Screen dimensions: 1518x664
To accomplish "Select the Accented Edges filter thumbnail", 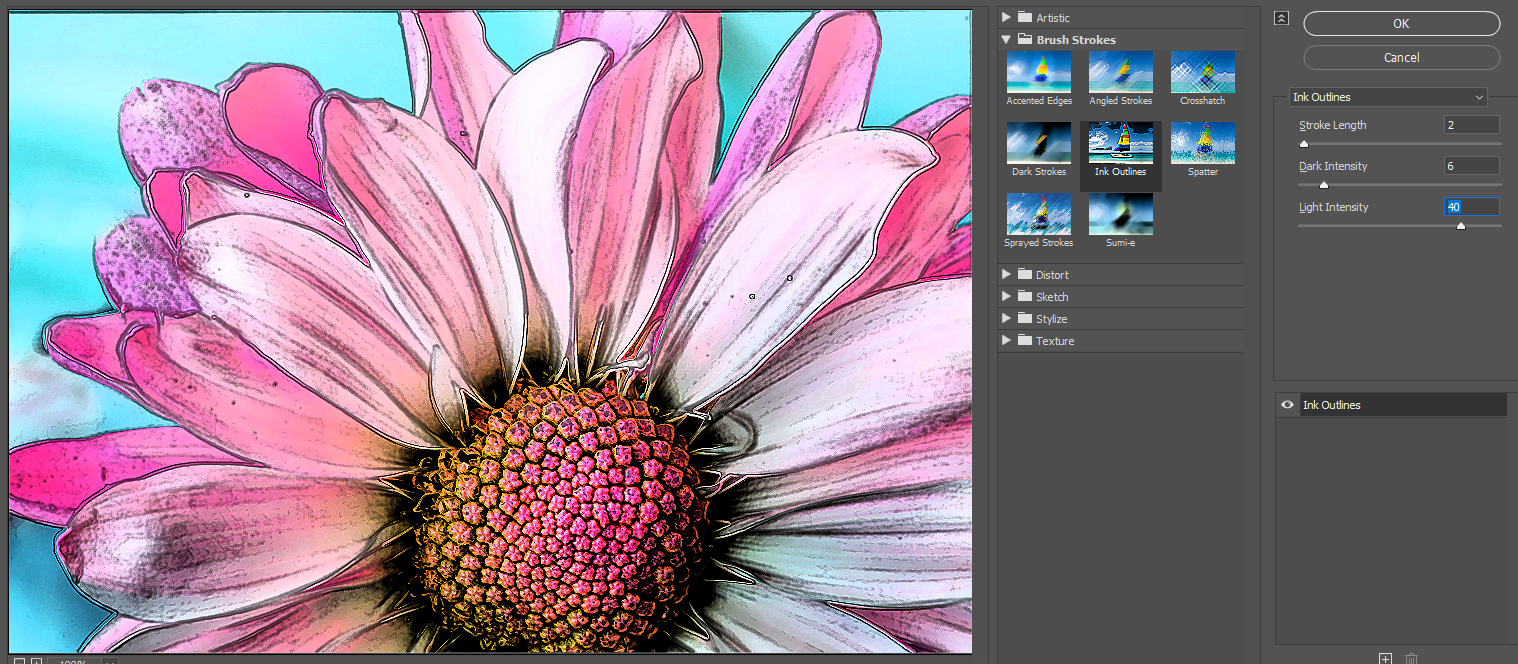I will (x=1039, y=72).
